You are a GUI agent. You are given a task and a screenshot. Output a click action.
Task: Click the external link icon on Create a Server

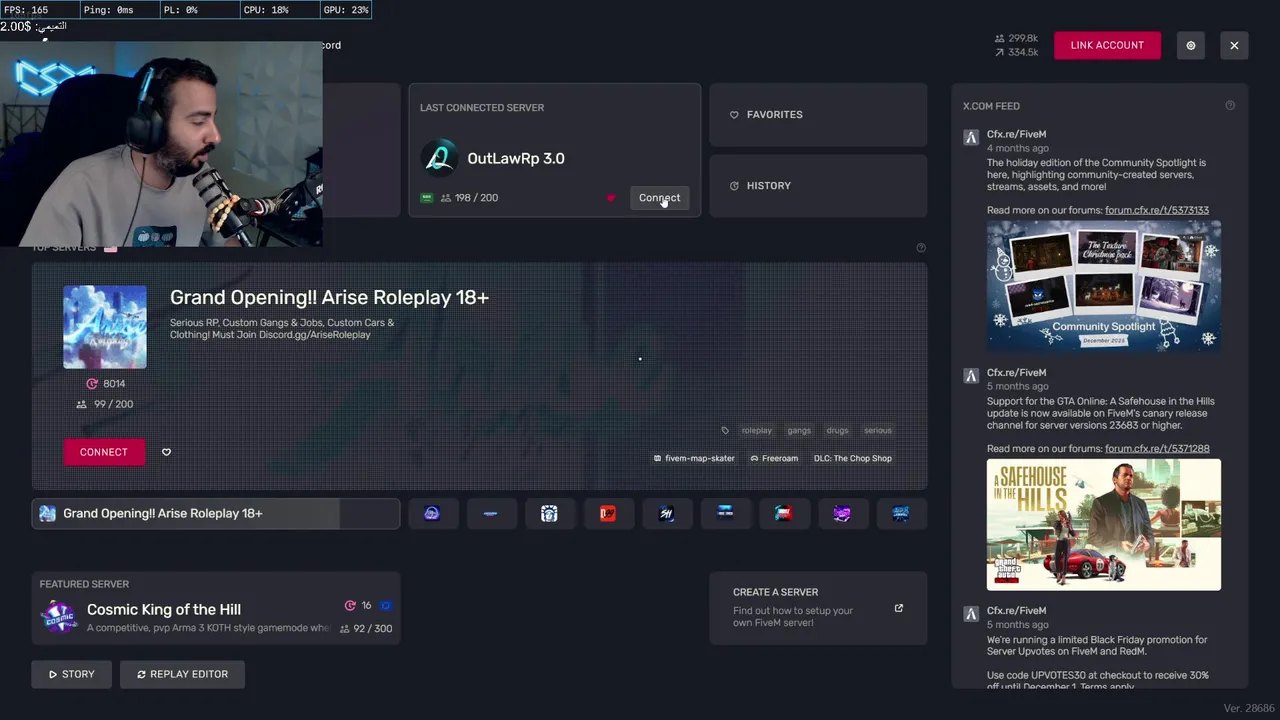coord(898,608)
